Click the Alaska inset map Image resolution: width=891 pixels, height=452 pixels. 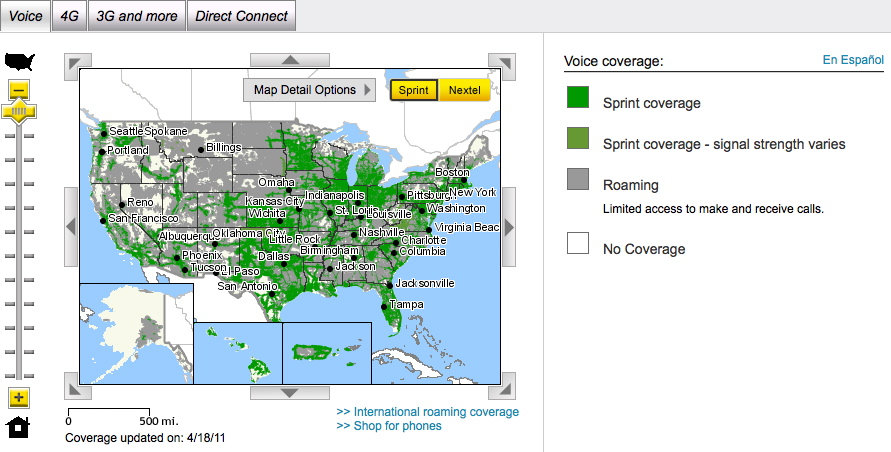click(136, 333)
